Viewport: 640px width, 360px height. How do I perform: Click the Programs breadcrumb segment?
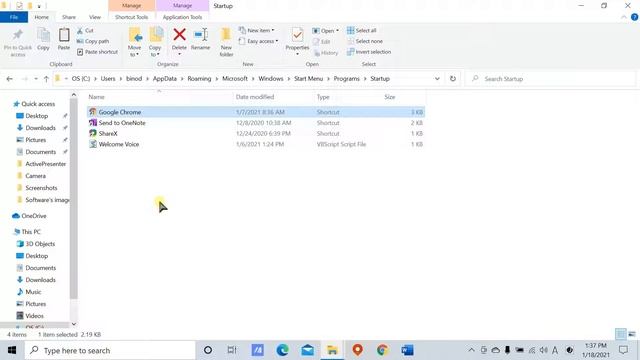click(x=347, y=79)
